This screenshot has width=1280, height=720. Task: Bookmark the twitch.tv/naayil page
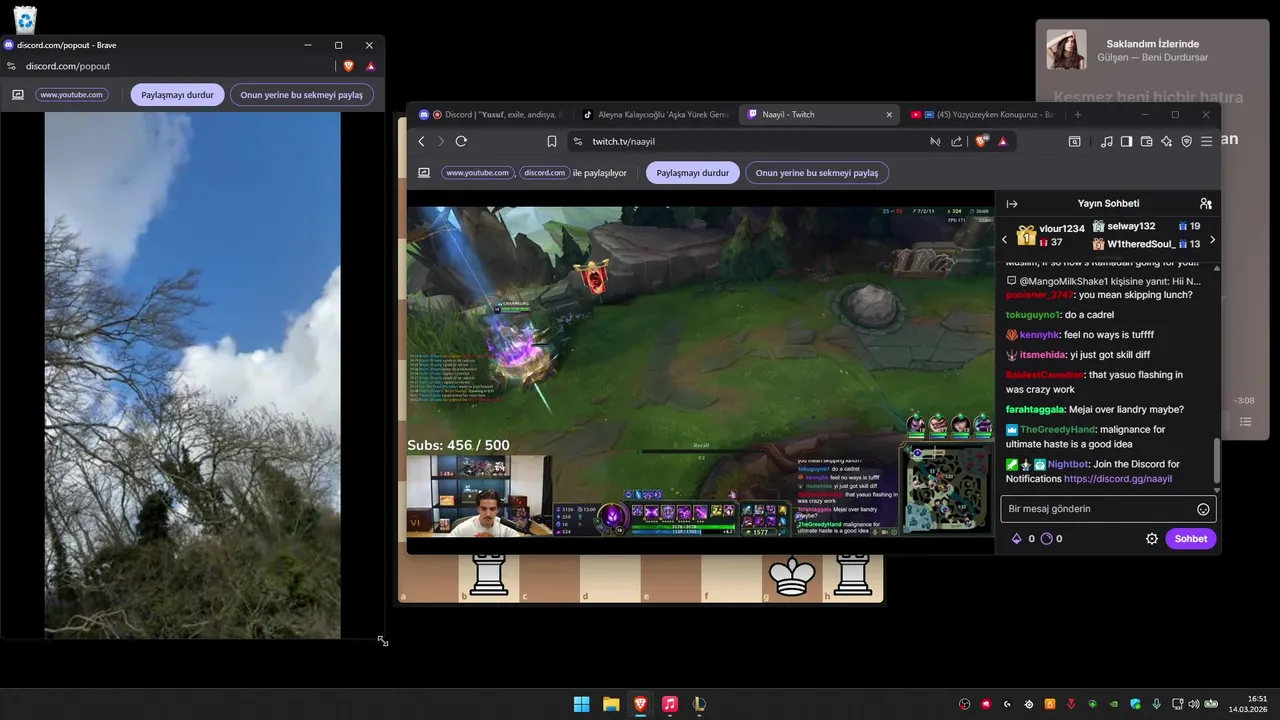pyautogui.click(x=551, y=141)
